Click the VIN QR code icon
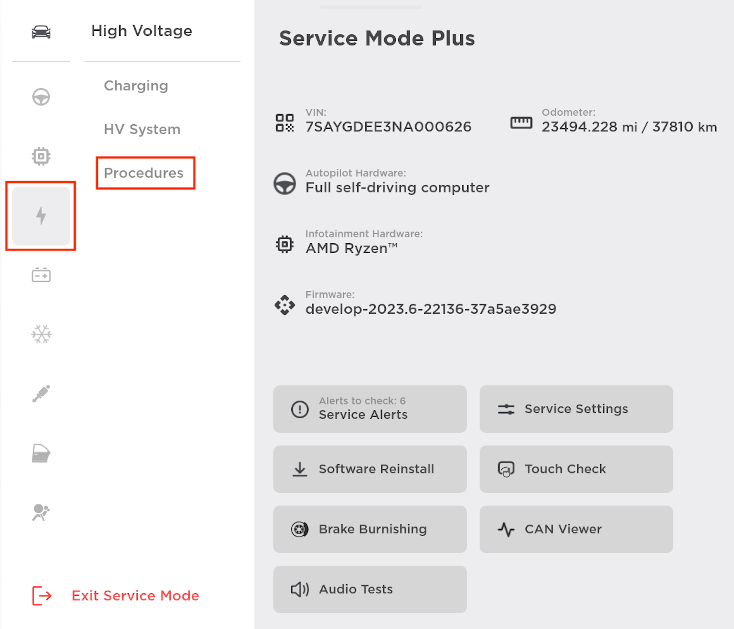The image size is (734, 629). 285,123
